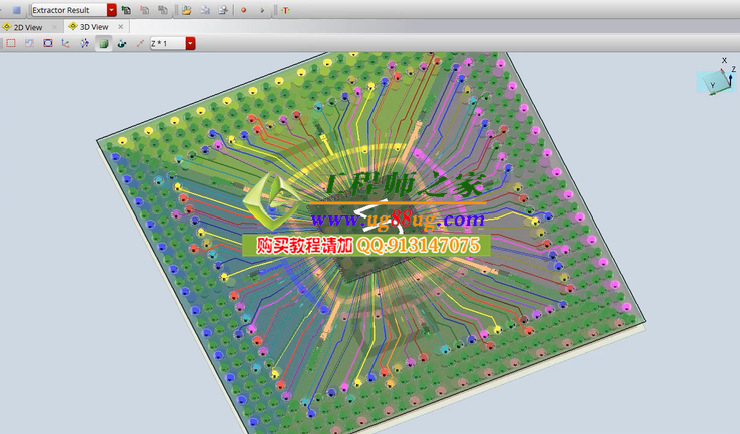The image size is (740, 434).
Task: Close the 2D View tab
Action: [55, 27]
